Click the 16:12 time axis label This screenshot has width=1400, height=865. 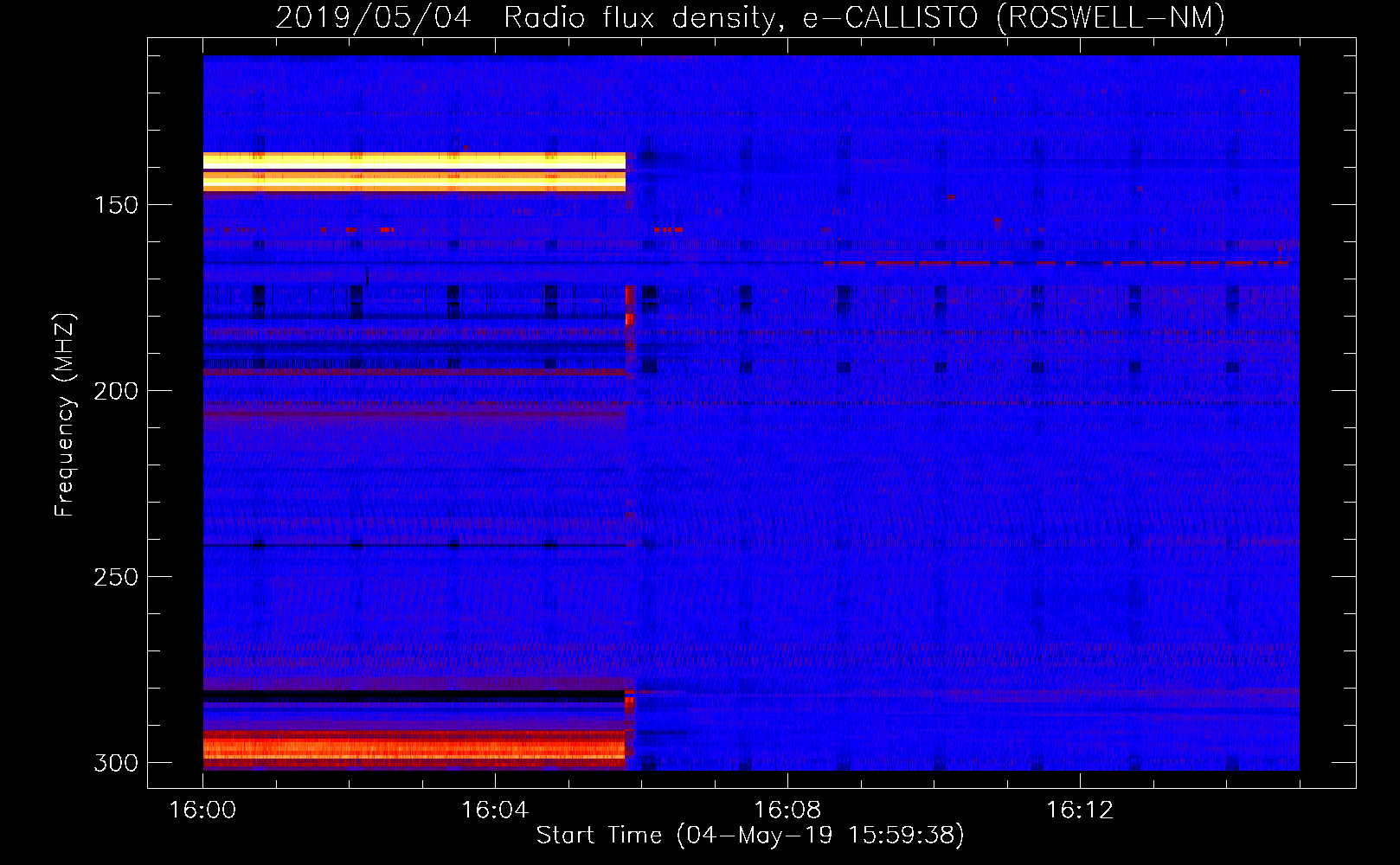(1080, 811)
